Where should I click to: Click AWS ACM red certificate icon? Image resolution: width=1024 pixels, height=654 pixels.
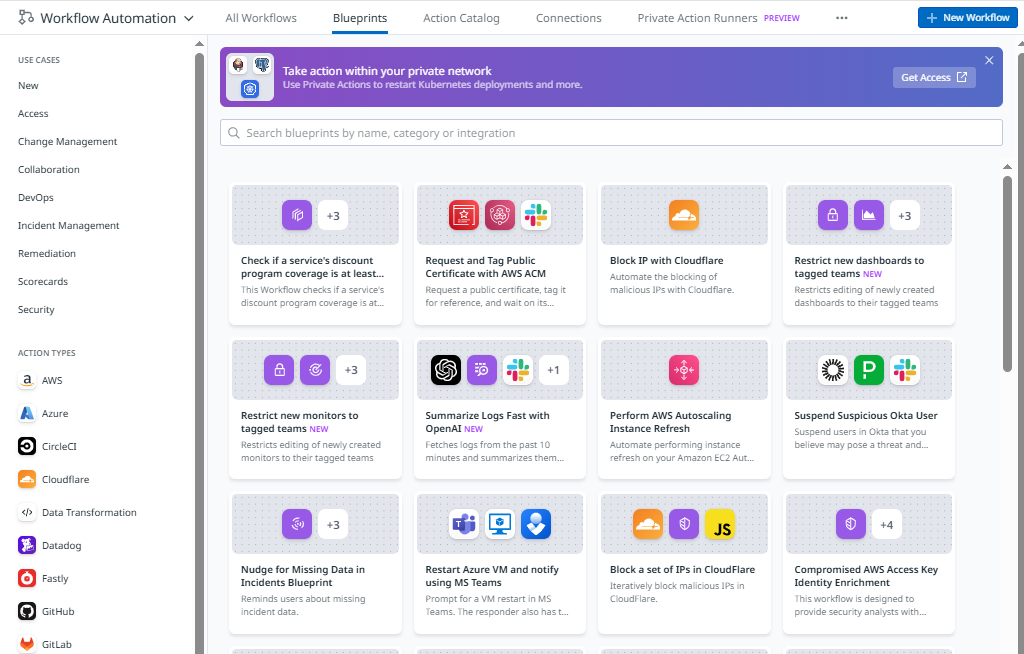[x=464, y=215]
